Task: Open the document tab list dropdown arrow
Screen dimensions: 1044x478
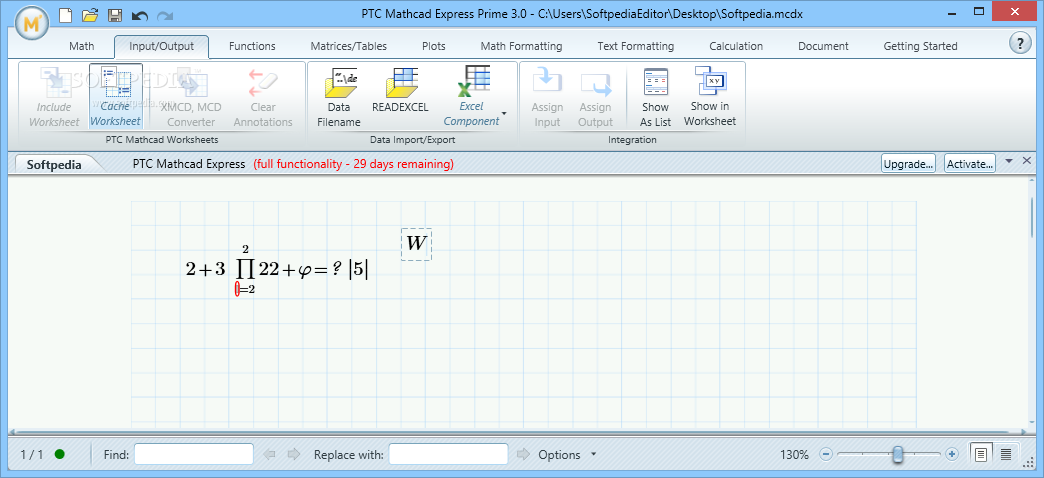Action: coord(1009,161)
